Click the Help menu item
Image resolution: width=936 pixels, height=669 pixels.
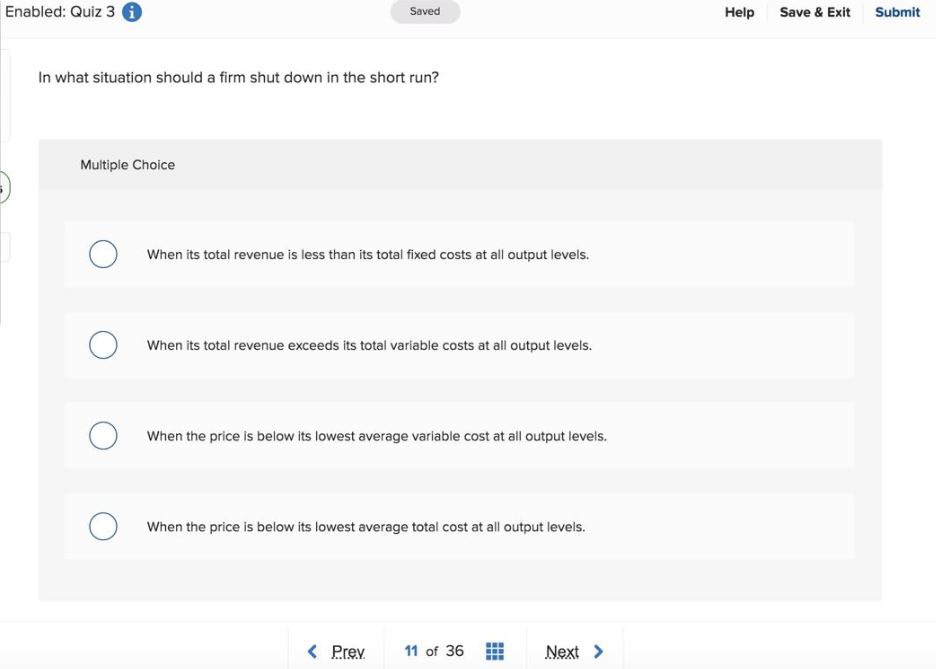tap(739, 12)
